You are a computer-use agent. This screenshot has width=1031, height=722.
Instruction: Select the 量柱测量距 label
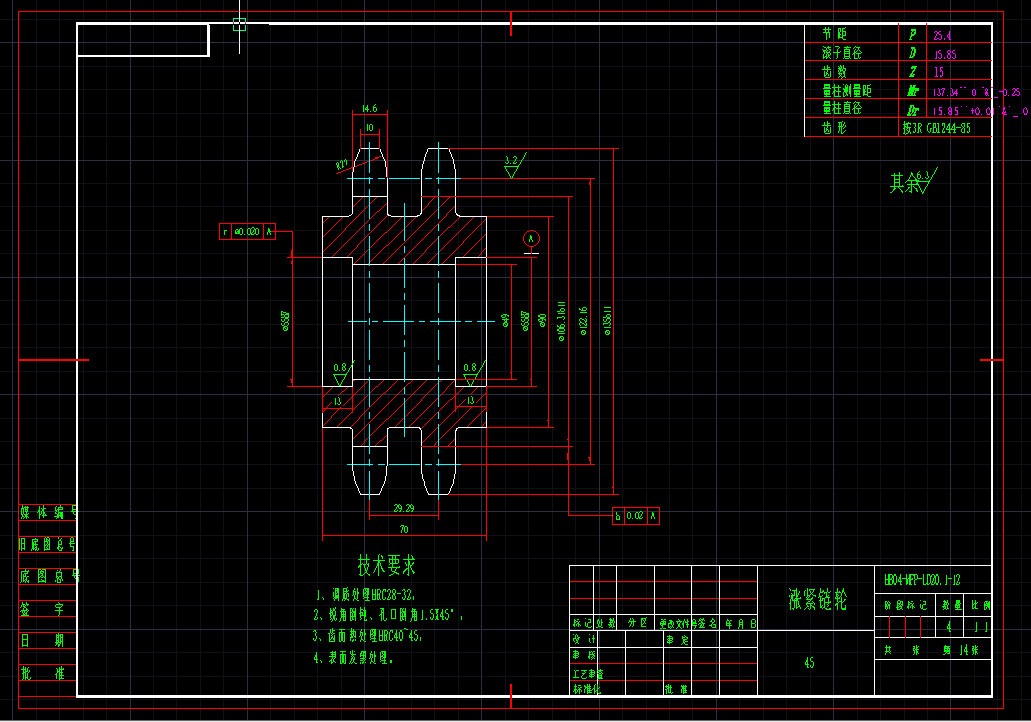click(847, 90)
